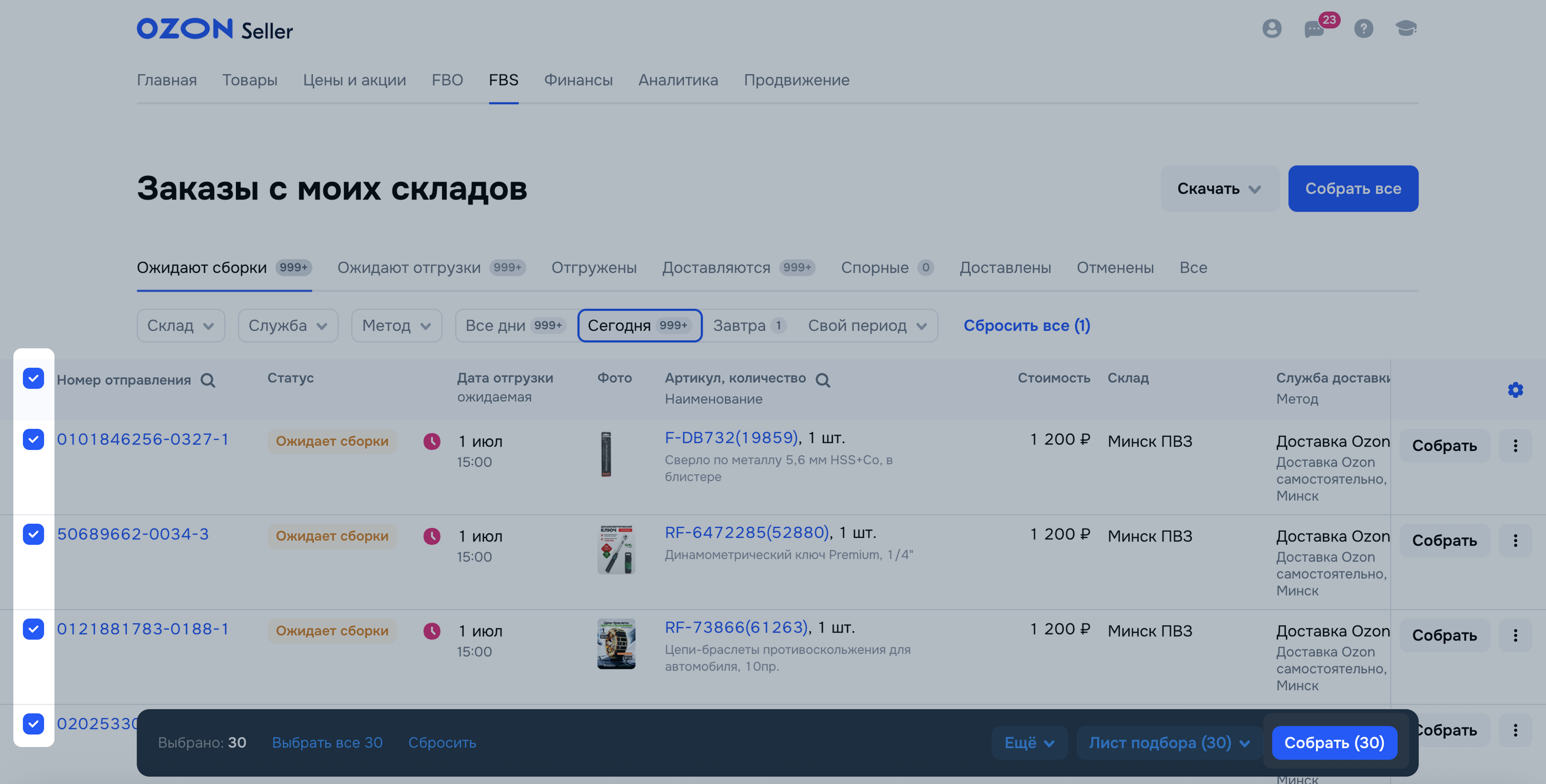Open the help question mark icon
This screenshot has width=1546, height=784.
click(1363, 28)
